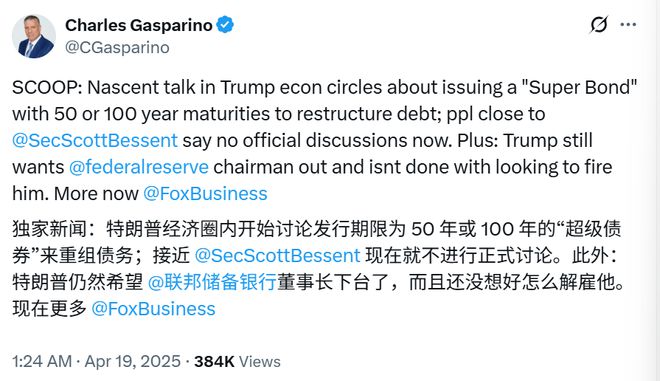Open Charles Gasparino's profile picture
This screenshot has height=381, width=660.
click(x=34, y=36)
